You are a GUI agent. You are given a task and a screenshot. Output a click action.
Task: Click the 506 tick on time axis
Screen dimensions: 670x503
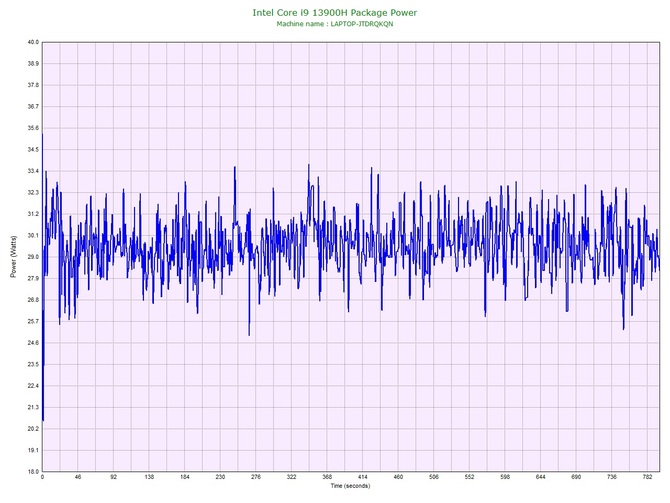[x=434, y=477]
